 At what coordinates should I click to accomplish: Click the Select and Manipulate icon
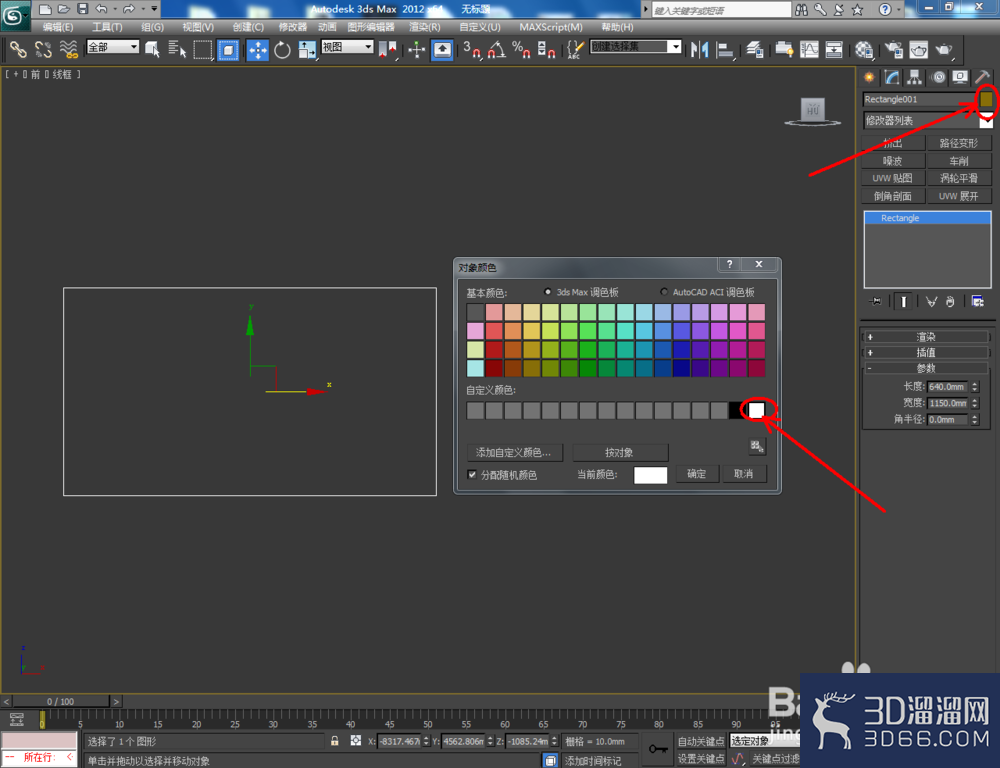pyautogui.click(x=416, y=49)
